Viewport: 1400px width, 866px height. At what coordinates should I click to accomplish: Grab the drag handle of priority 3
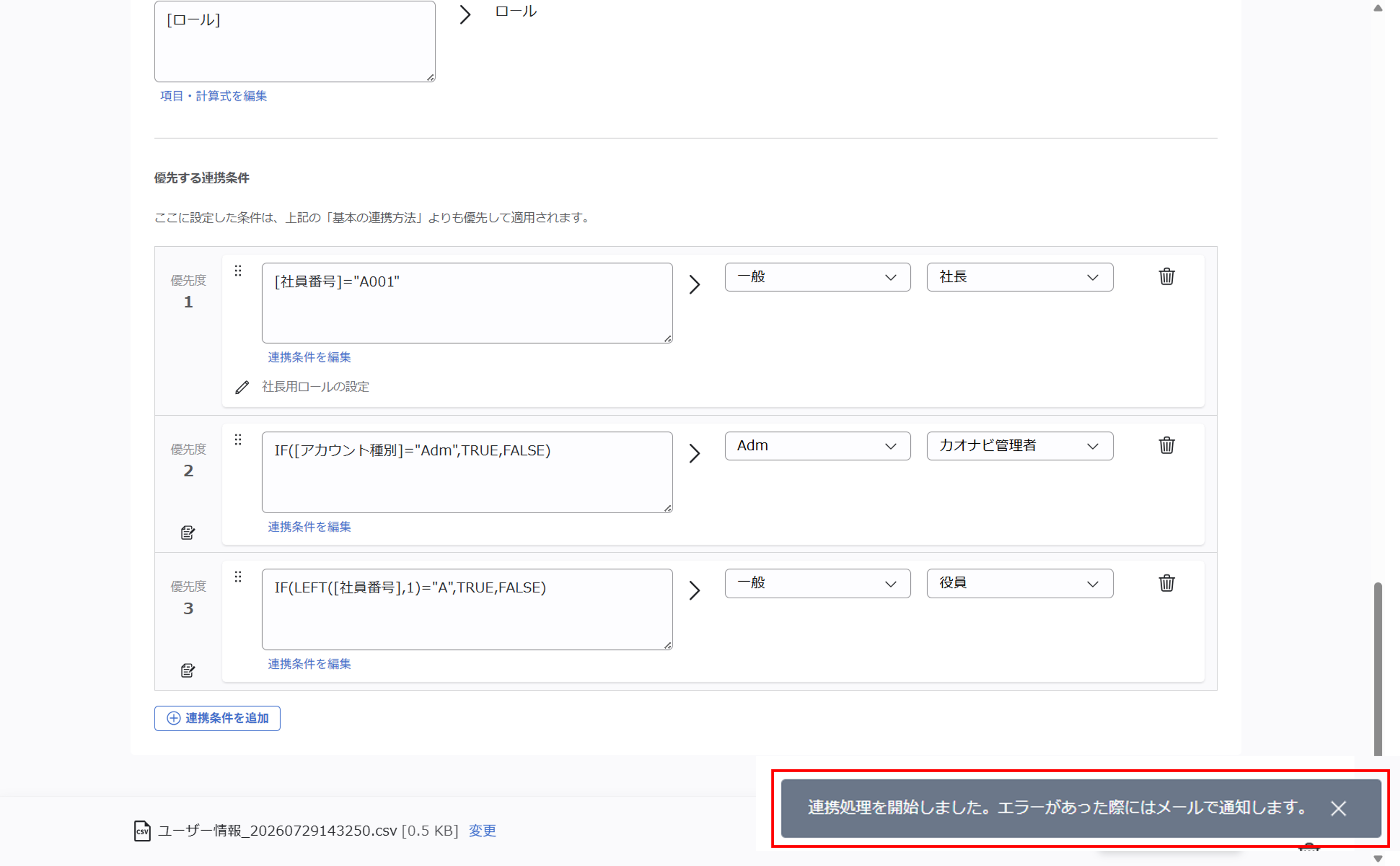(238, 577)
